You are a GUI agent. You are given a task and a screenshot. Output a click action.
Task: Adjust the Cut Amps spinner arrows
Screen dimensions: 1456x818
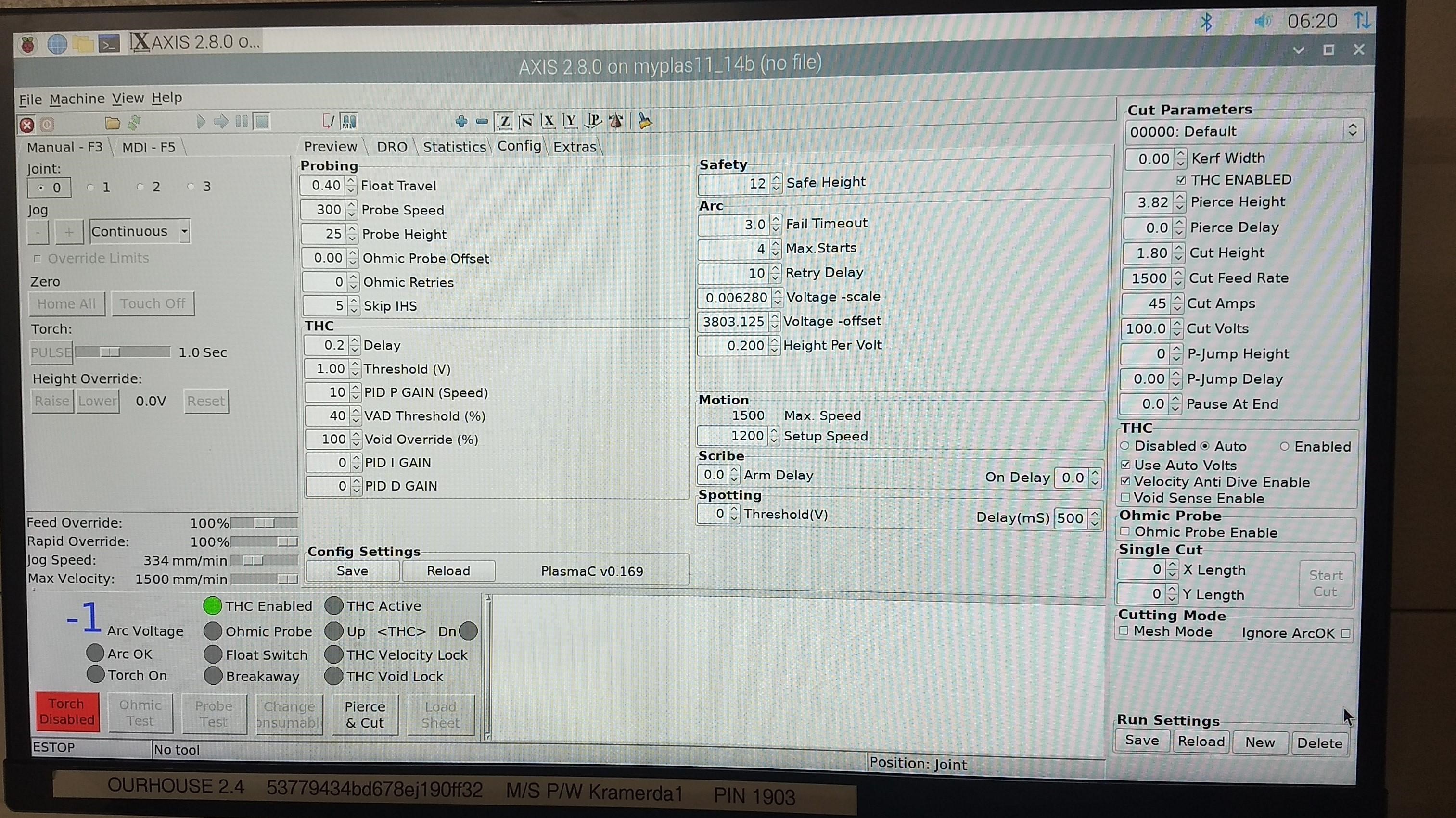click(x=1177, y=303)
